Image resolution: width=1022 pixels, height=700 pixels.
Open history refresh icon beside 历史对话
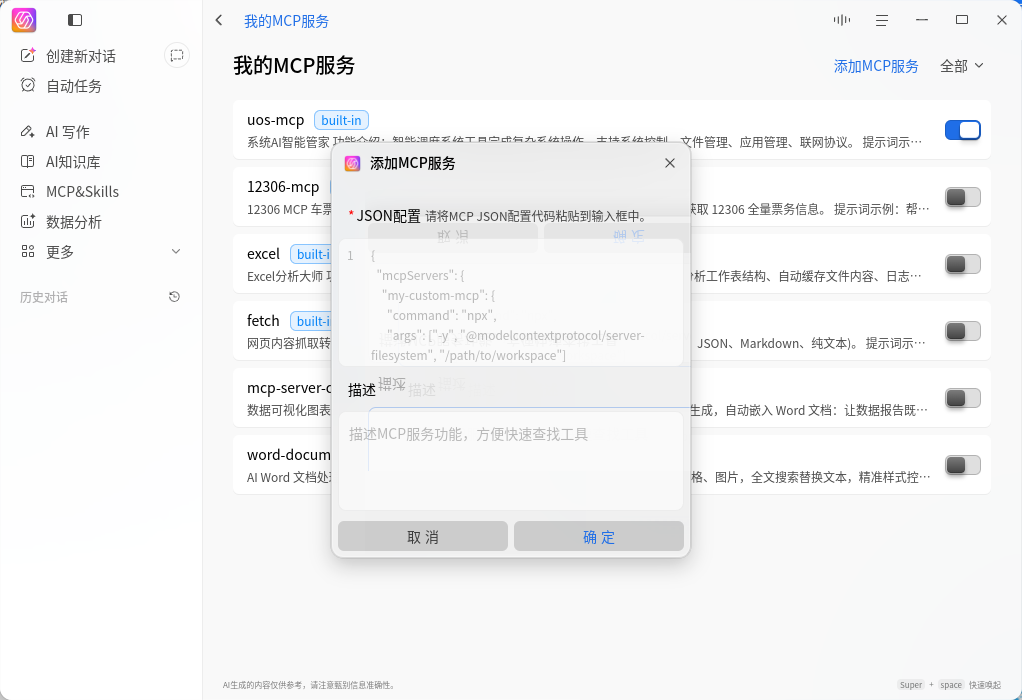coord(174,297)
